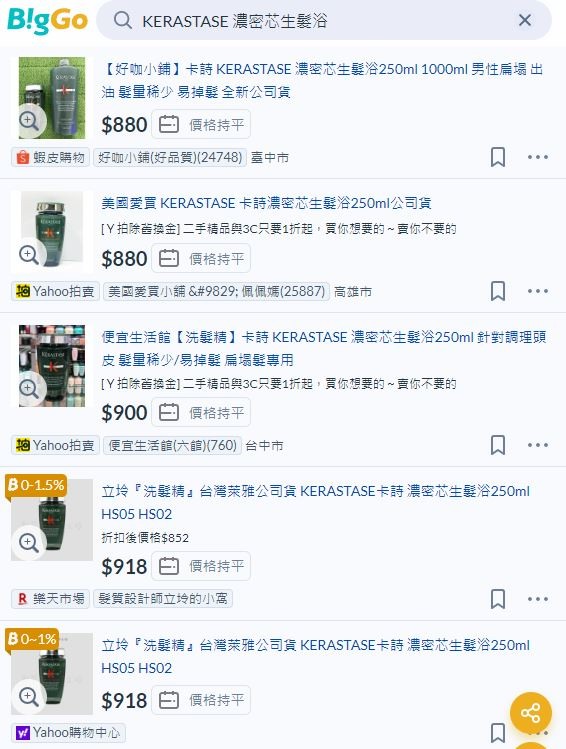Zoom thumbnail of 便宜生活館 product
The width and height of the screenshot is (566, 749).
click(x=29, y=388)
